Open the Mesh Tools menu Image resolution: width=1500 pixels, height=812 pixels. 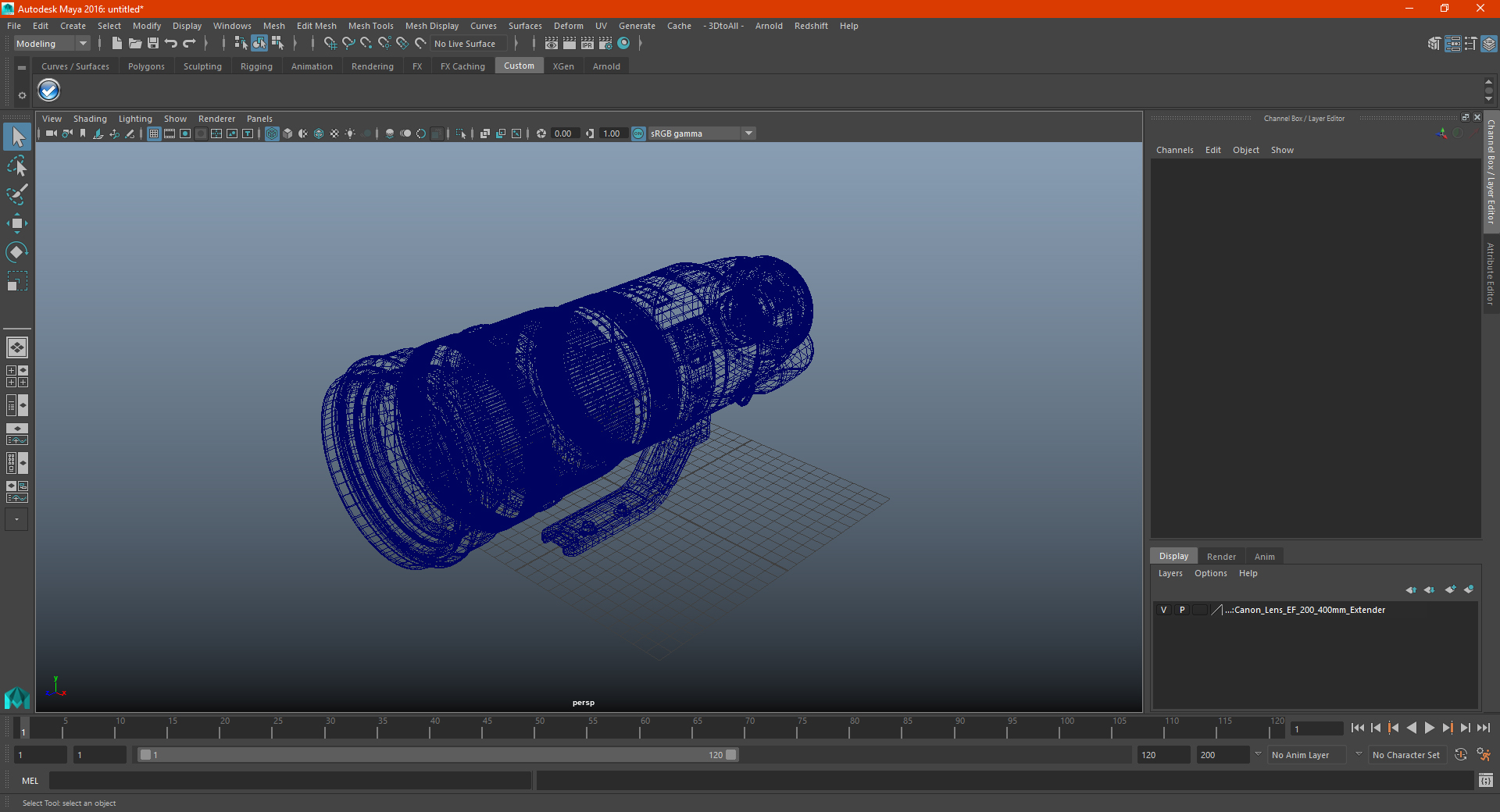click(371, 26)
